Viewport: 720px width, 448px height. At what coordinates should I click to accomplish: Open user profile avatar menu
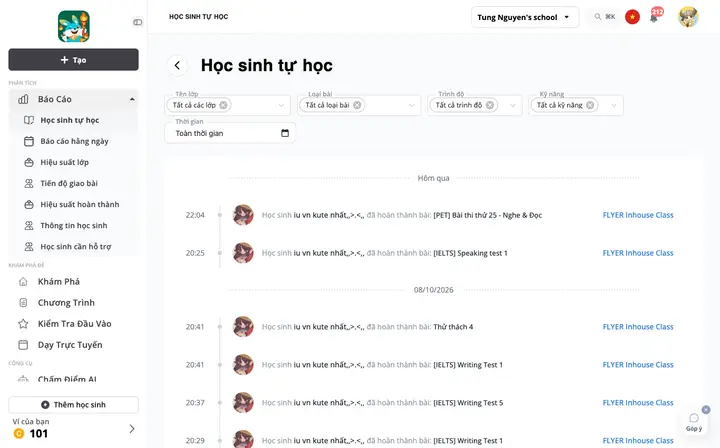click(688, 17)
